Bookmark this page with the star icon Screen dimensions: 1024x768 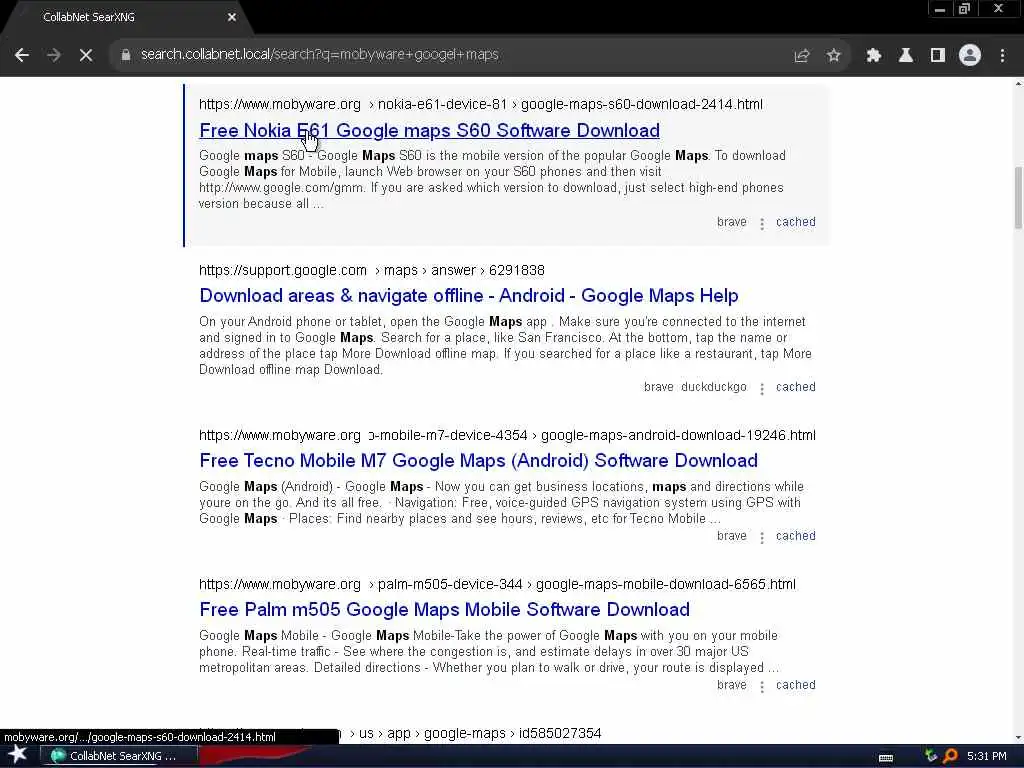(833, 56)
